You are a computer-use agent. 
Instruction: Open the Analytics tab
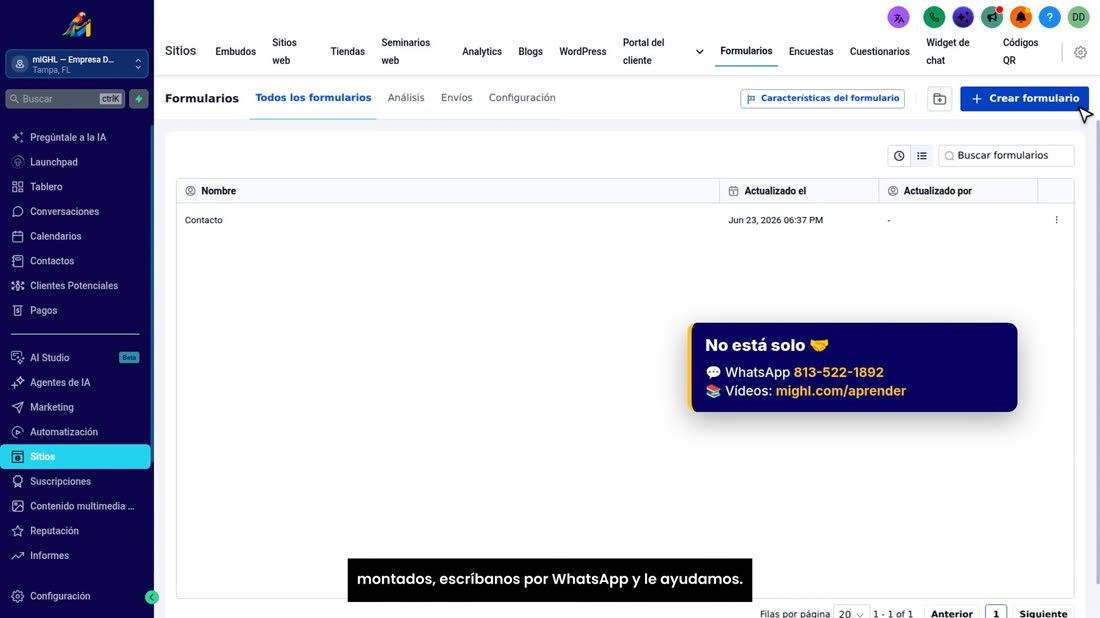482,52
